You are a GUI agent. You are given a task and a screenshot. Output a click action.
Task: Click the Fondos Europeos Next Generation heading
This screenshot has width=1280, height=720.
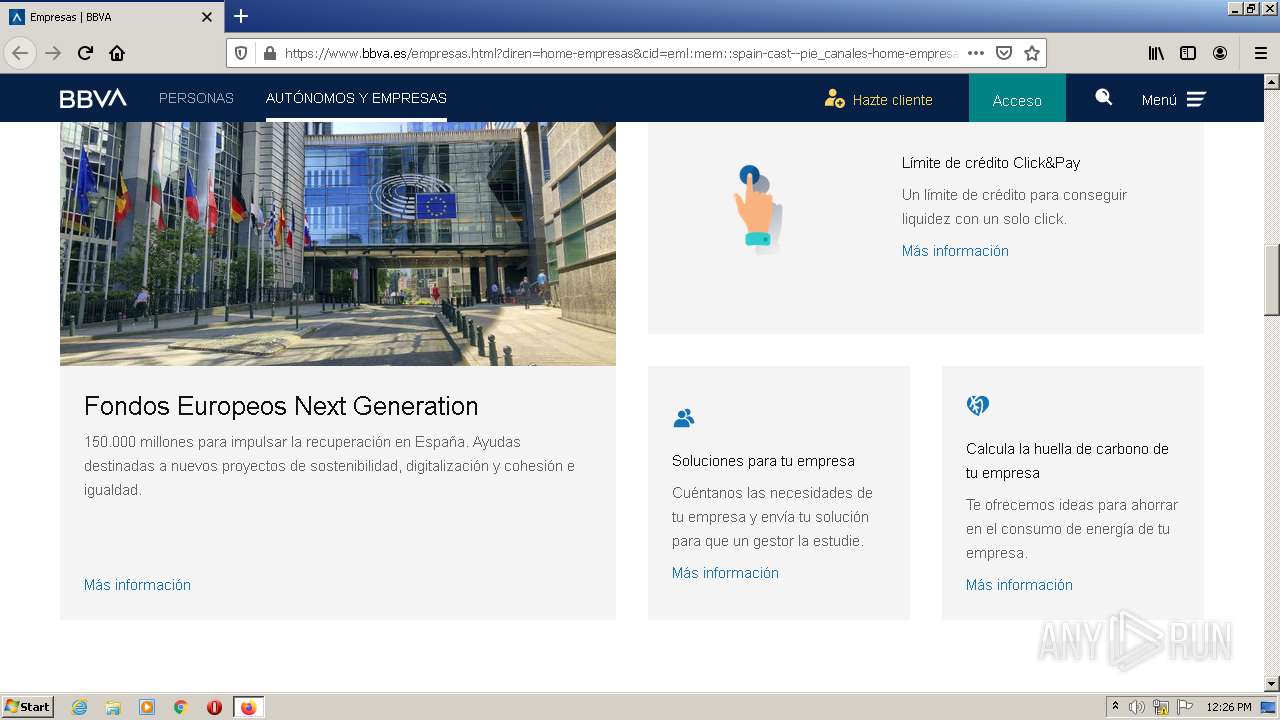pos(281,406)
